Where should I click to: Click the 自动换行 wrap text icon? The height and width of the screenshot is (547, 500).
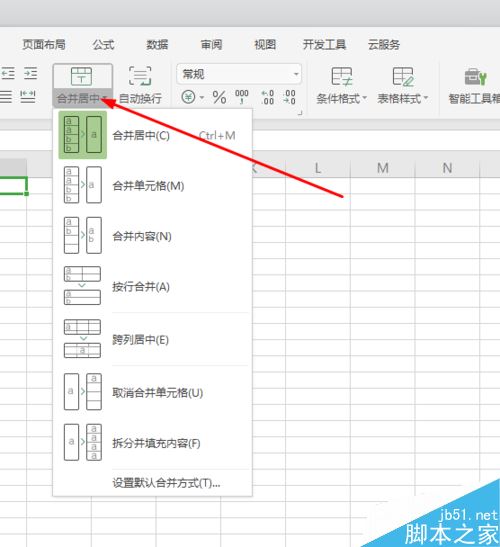pos(140,76)
